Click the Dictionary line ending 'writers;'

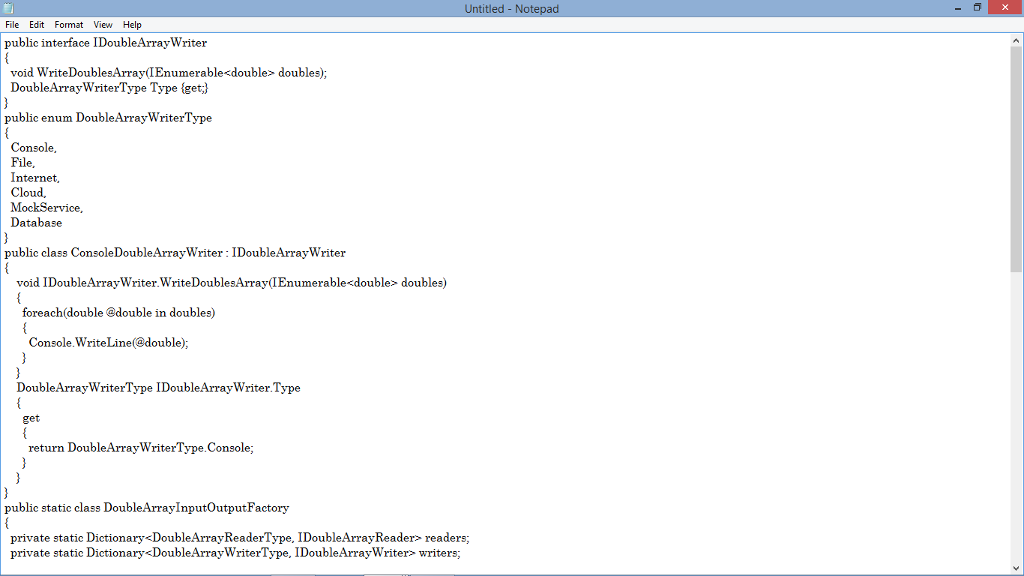pos(235,554)
